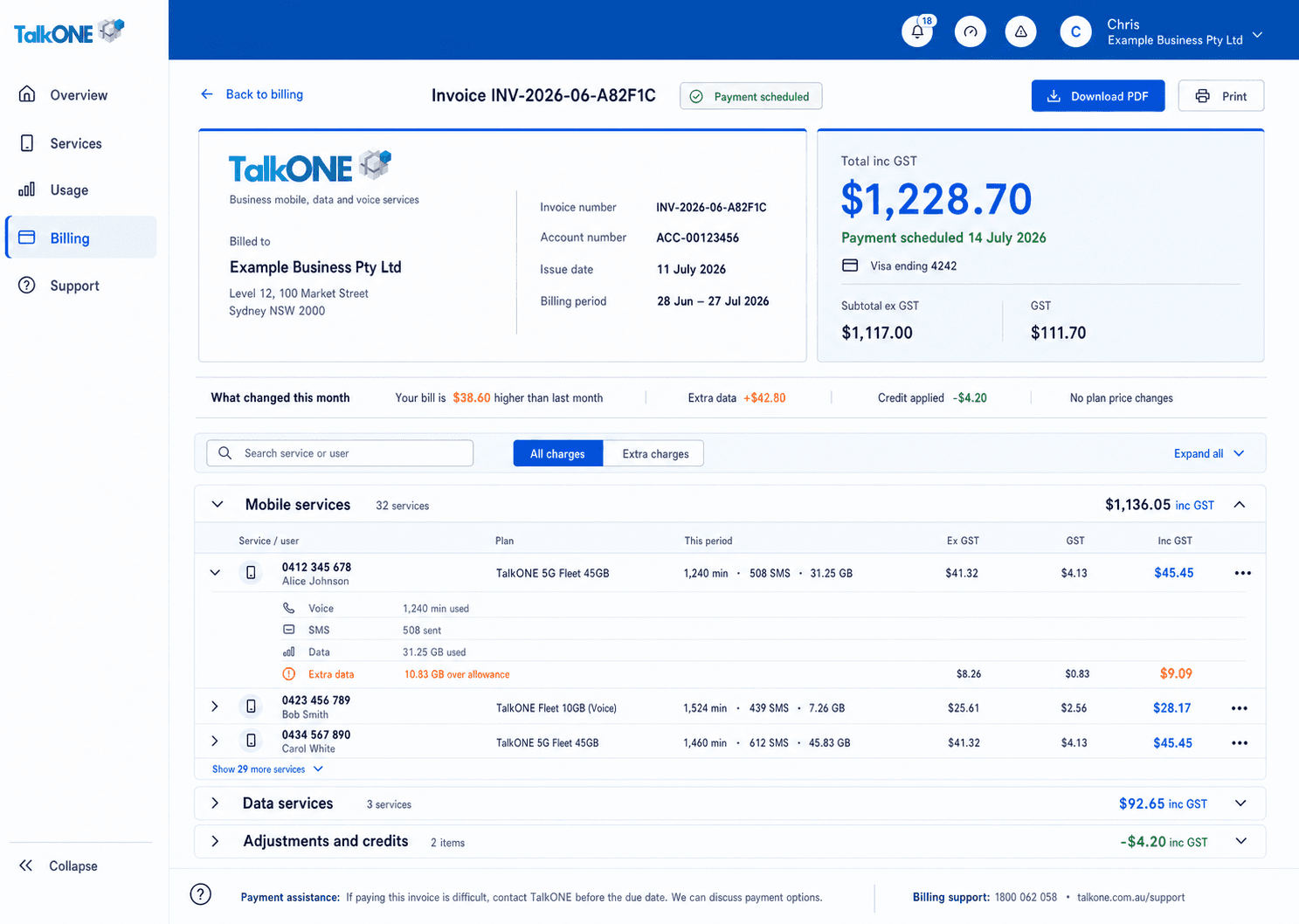Click the $1,228.70 total amount
The image size is (1299, 924).
[x=936, y=199]
